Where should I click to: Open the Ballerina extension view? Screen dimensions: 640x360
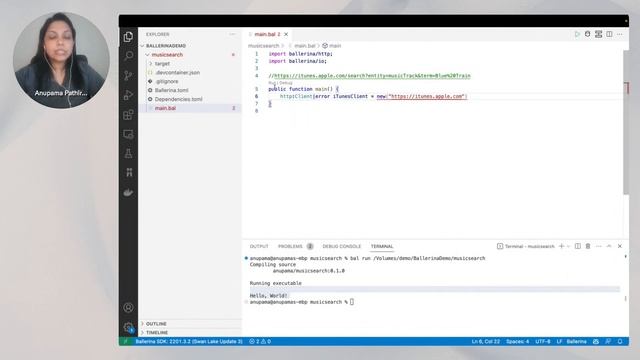coord(129,172)
